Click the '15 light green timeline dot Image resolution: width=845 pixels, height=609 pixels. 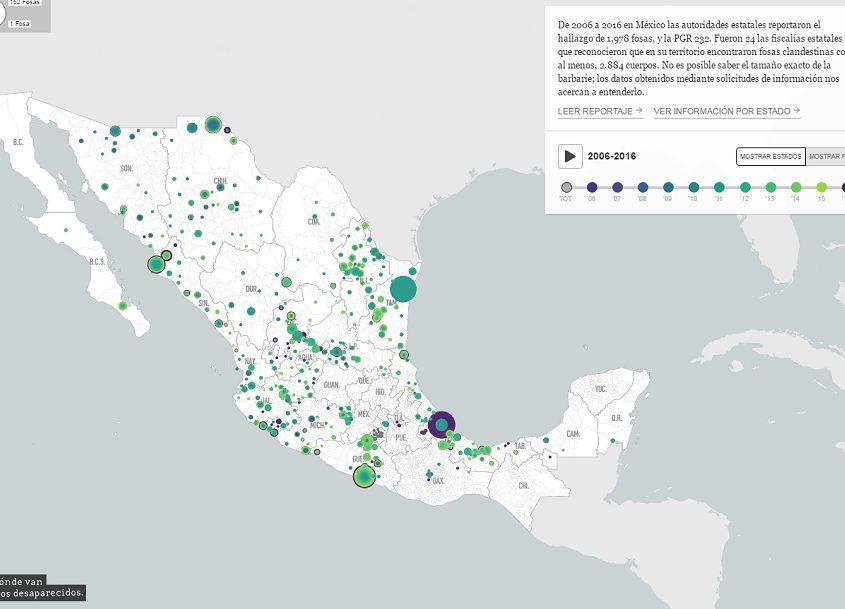pos(821,187)
